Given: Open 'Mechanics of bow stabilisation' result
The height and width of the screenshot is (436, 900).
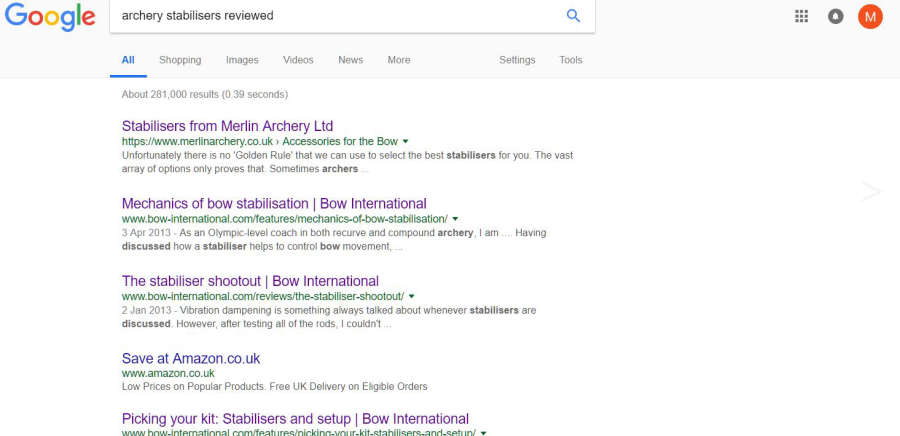Looking at the screenshot, I should [x=274, y=204].
